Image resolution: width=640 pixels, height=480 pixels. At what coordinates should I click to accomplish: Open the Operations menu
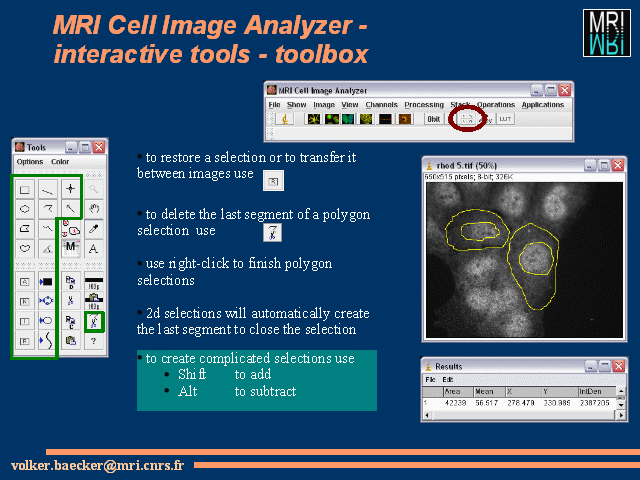coord(496,105)
